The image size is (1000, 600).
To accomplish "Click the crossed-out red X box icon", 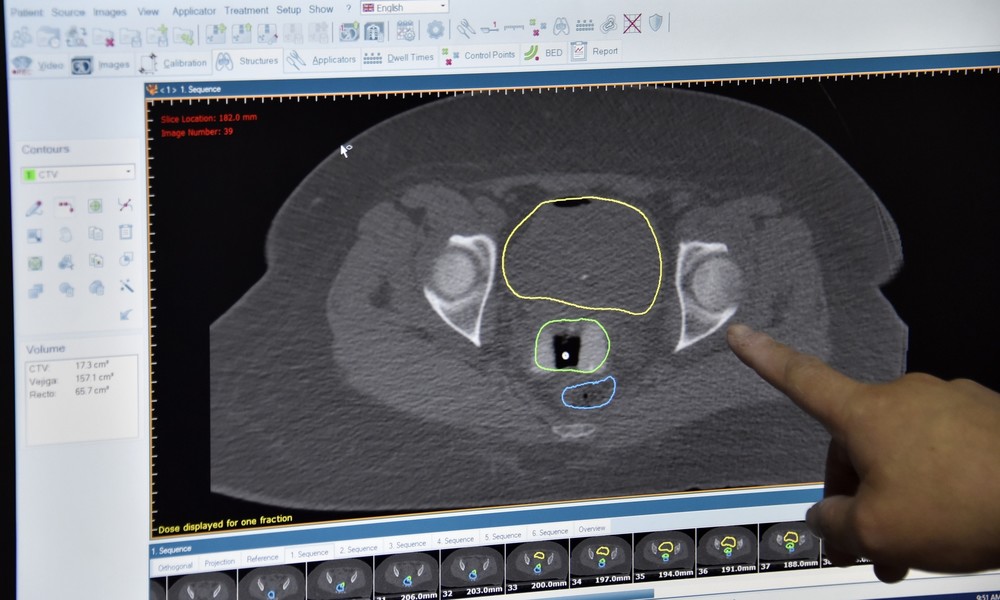I will click(632, 24).
